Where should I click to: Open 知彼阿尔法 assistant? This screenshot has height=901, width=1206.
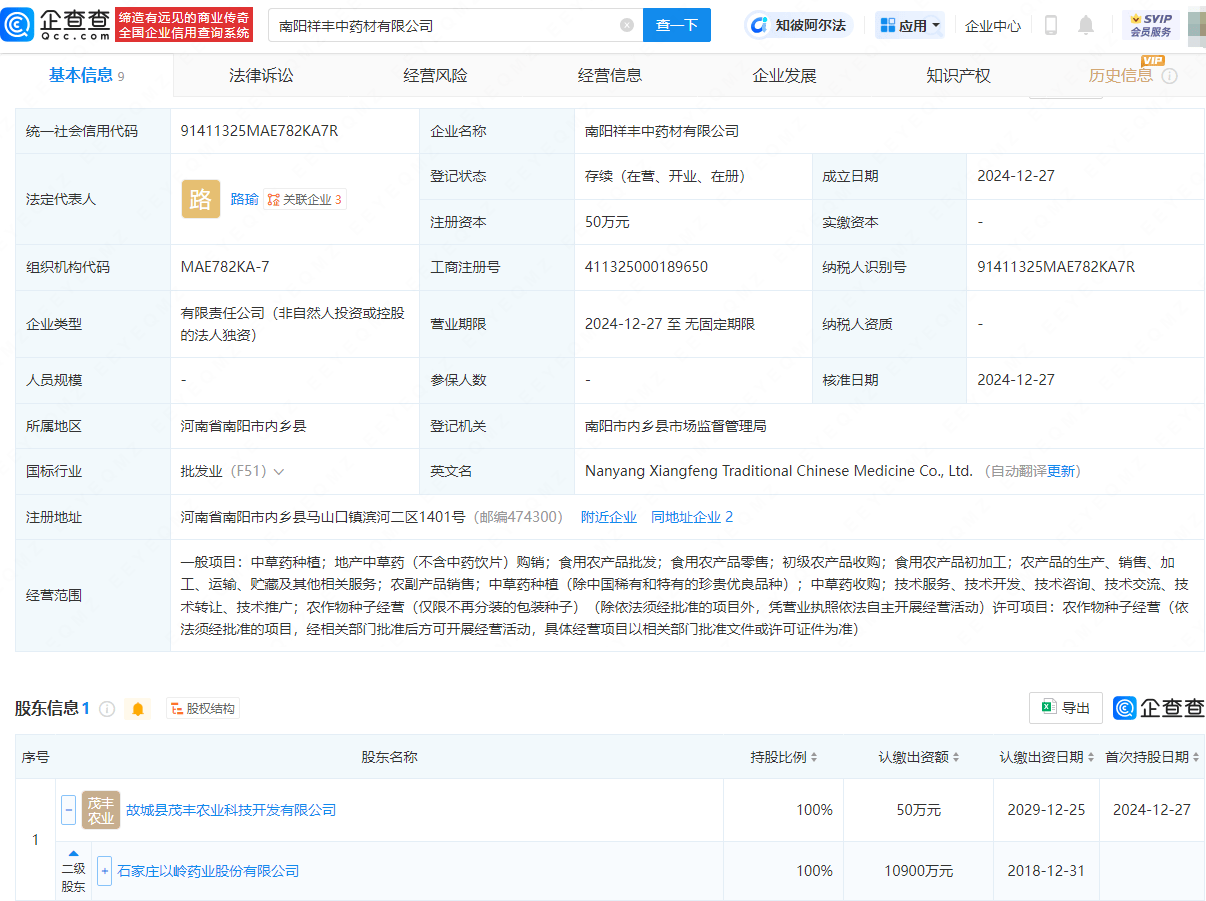coord(800,25)
